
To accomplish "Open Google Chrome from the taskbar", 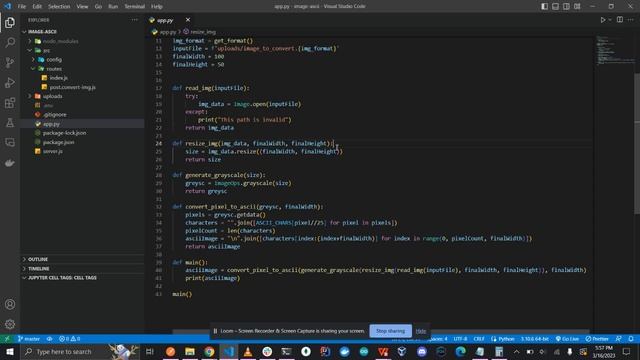I will coord(209,351).
